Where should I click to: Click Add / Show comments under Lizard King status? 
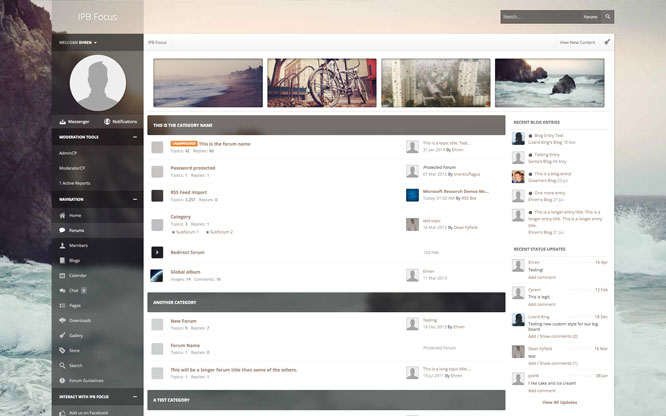[x=553, y=337]
